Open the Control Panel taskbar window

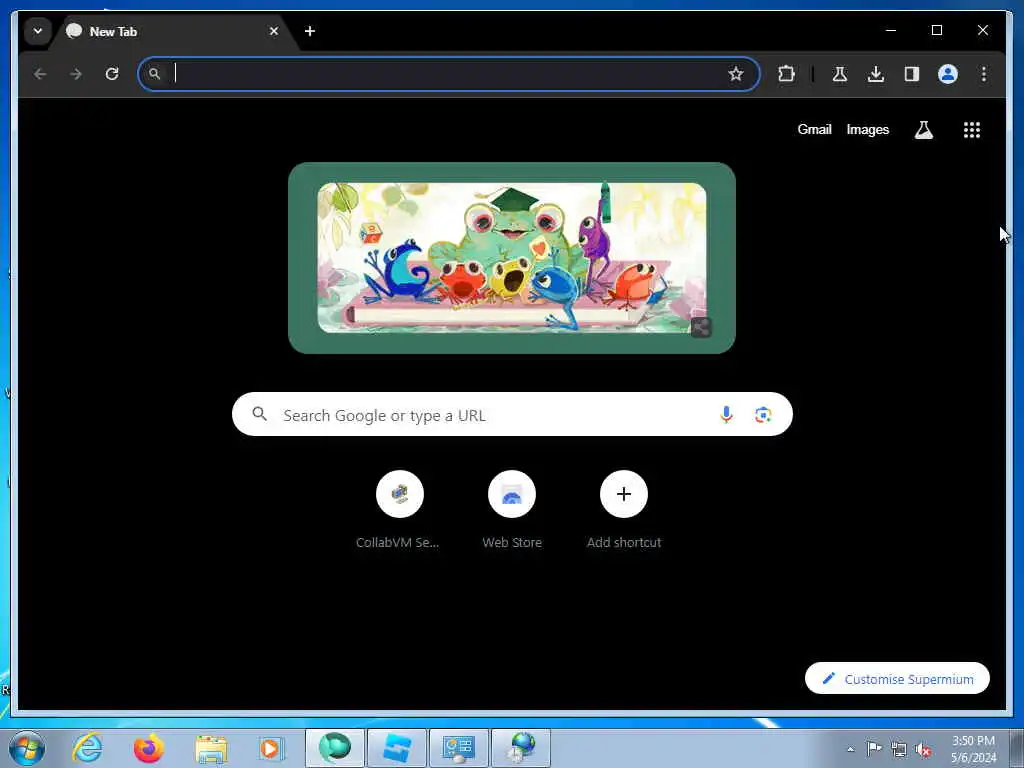point(458,748)
